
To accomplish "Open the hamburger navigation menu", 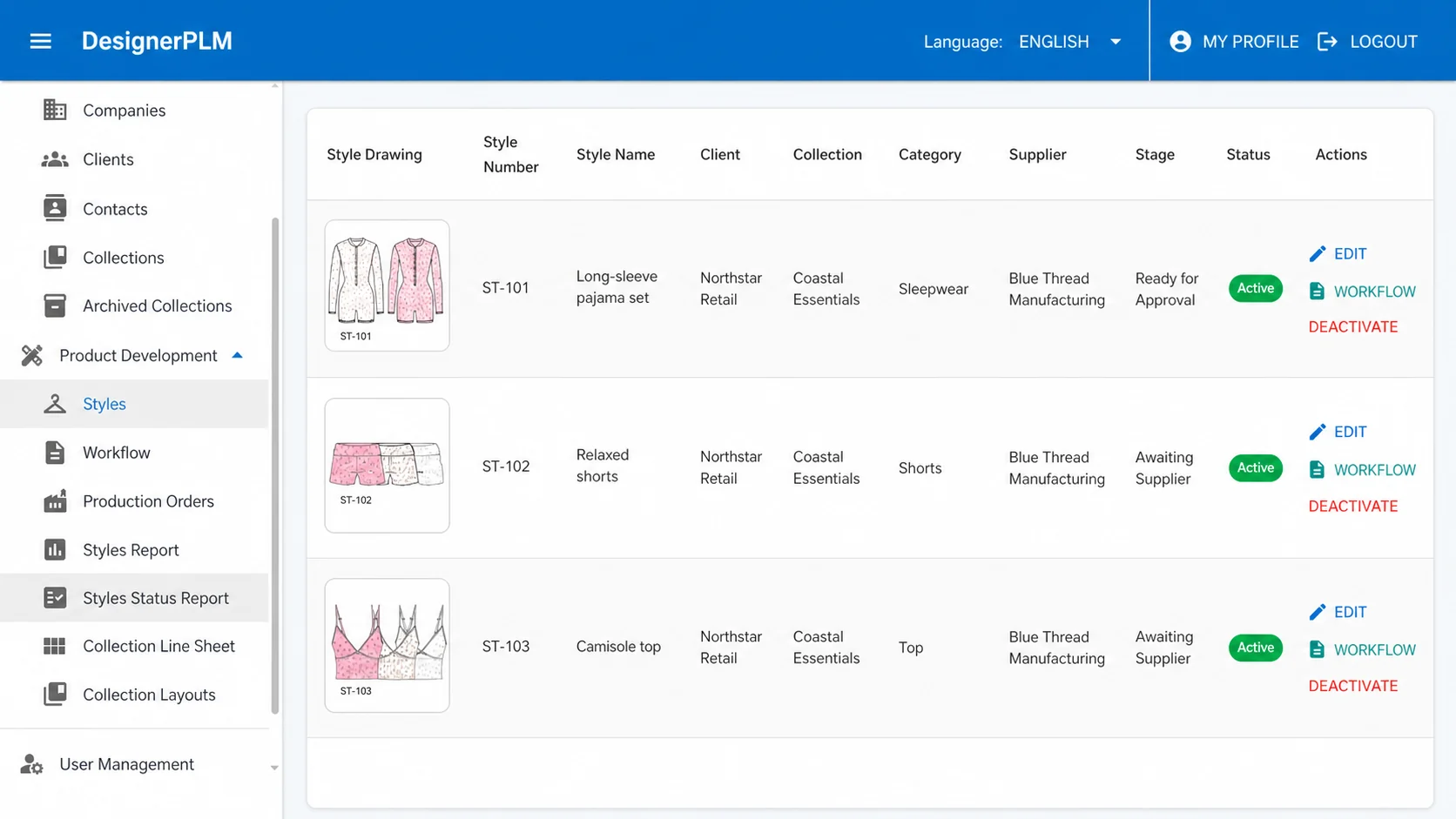I will point(41,41).
